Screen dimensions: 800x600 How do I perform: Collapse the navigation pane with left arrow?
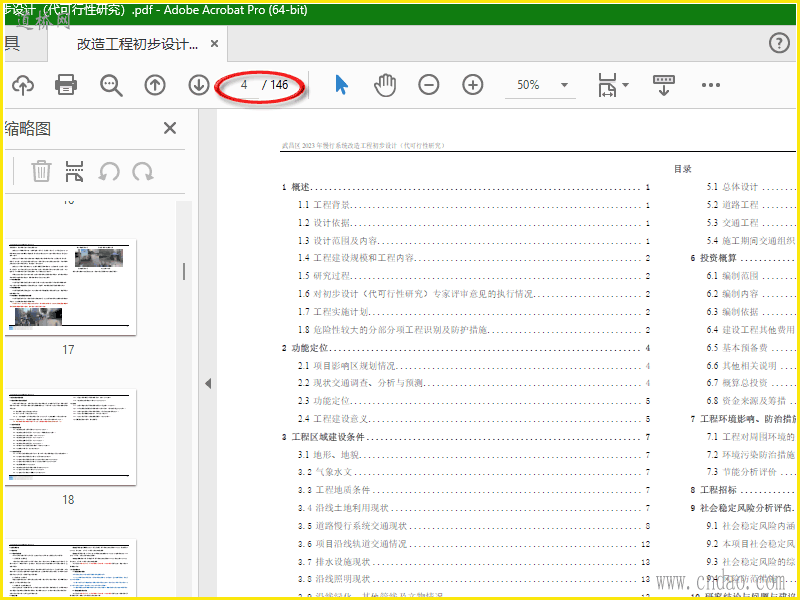[208, 383]
